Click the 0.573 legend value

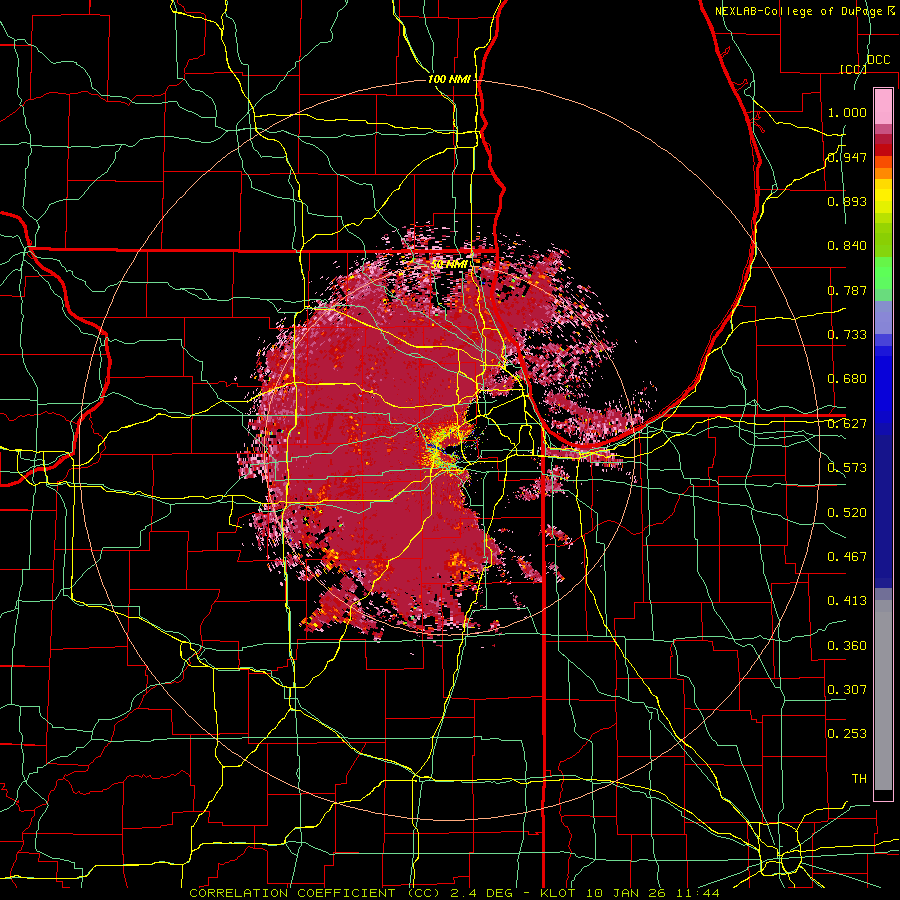(x=847, y=468)
